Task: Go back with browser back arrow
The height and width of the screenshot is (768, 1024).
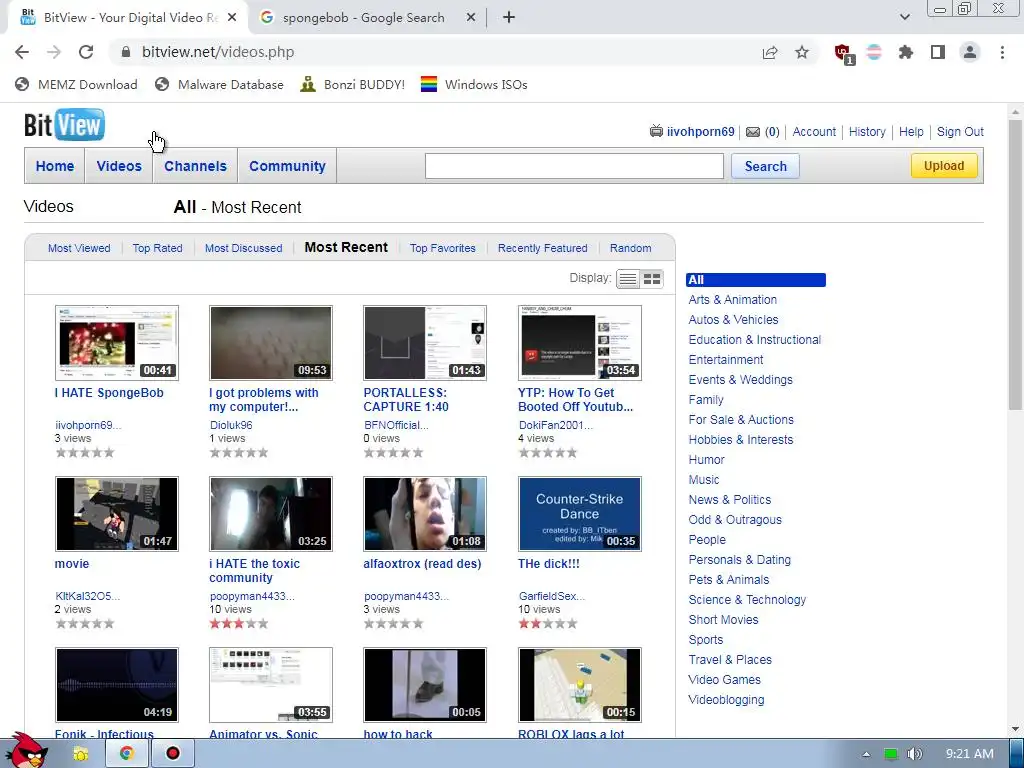Action: pyautogui.click(x=22, y=52)
